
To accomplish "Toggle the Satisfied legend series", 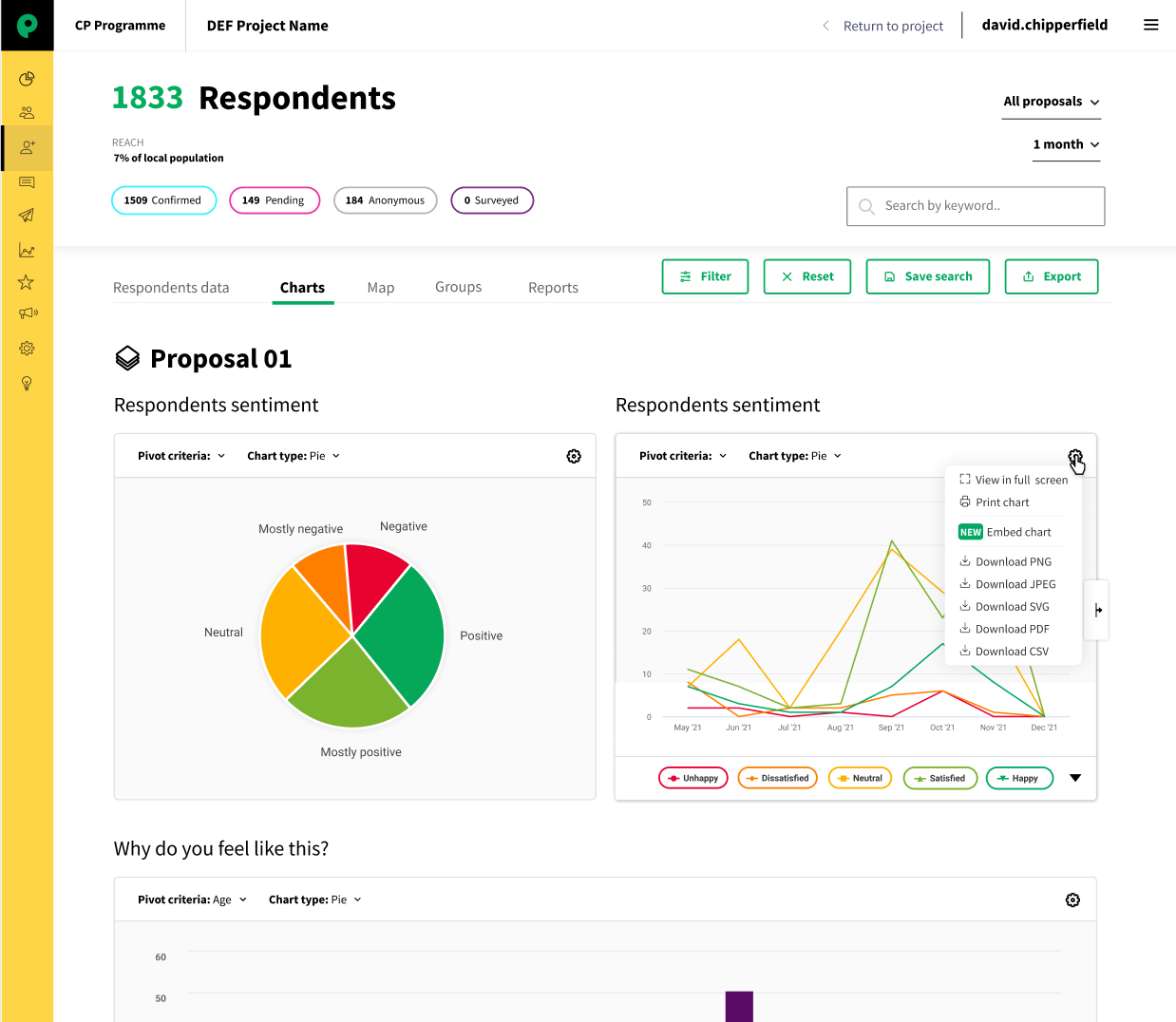I will coord(939,778).
